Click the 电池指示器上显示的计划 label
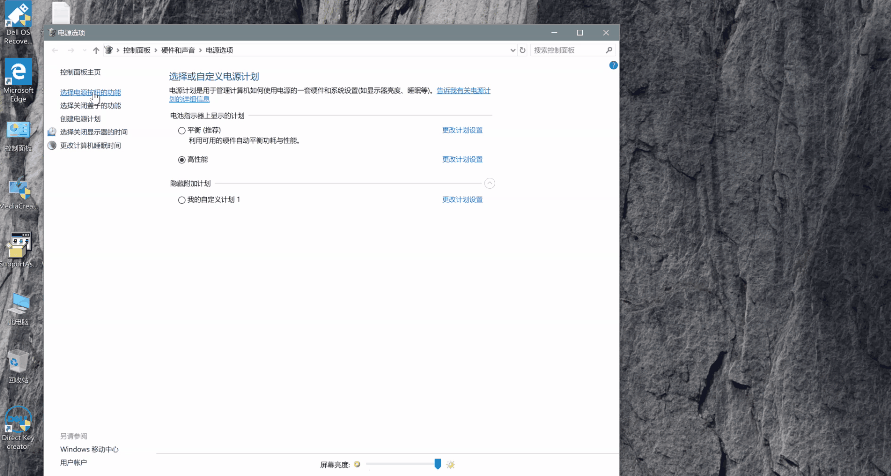891x476 pixels. click(x=207, y=116)
